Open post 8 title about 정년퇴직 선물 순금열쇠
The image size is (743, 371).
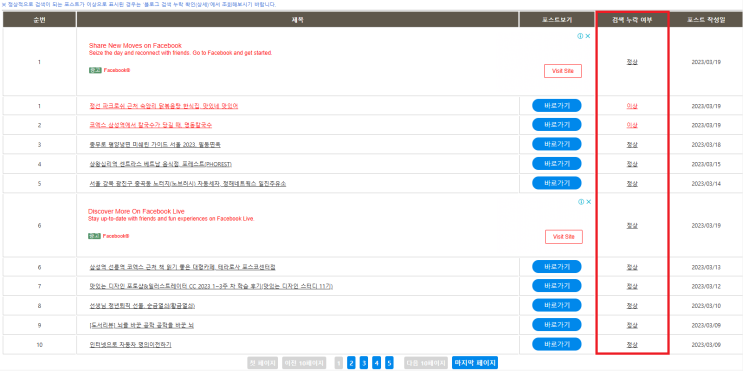point(142,306)
